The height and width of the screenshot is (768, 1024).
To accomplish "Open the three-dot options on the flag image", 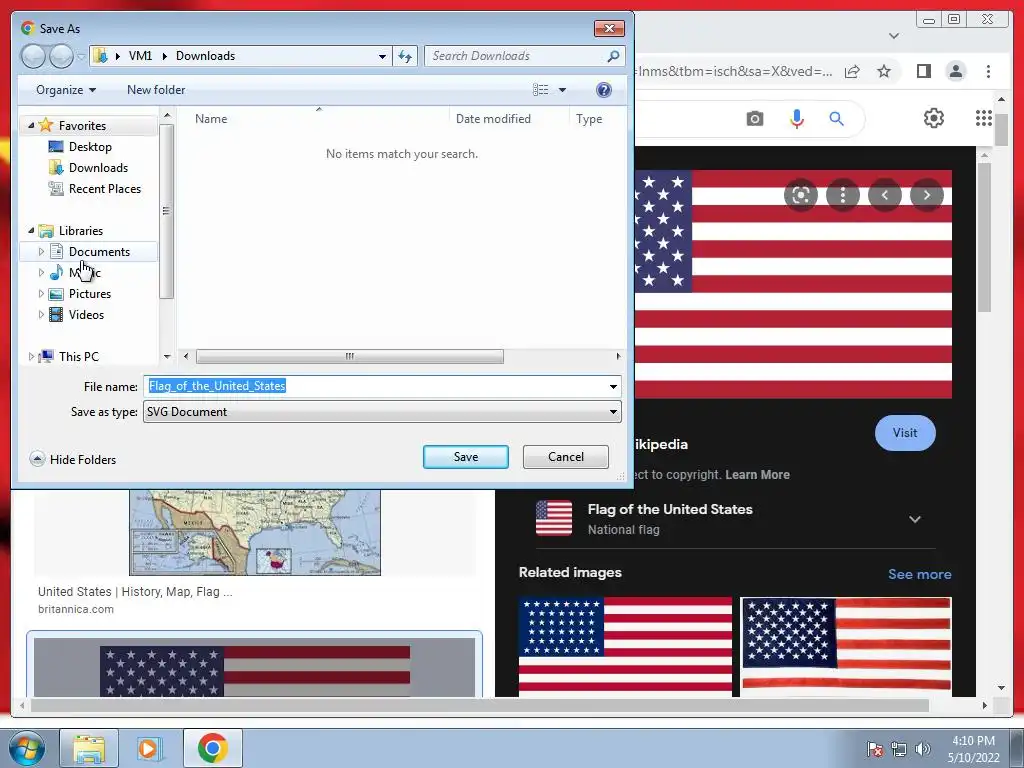I will [x=842, y=195].
